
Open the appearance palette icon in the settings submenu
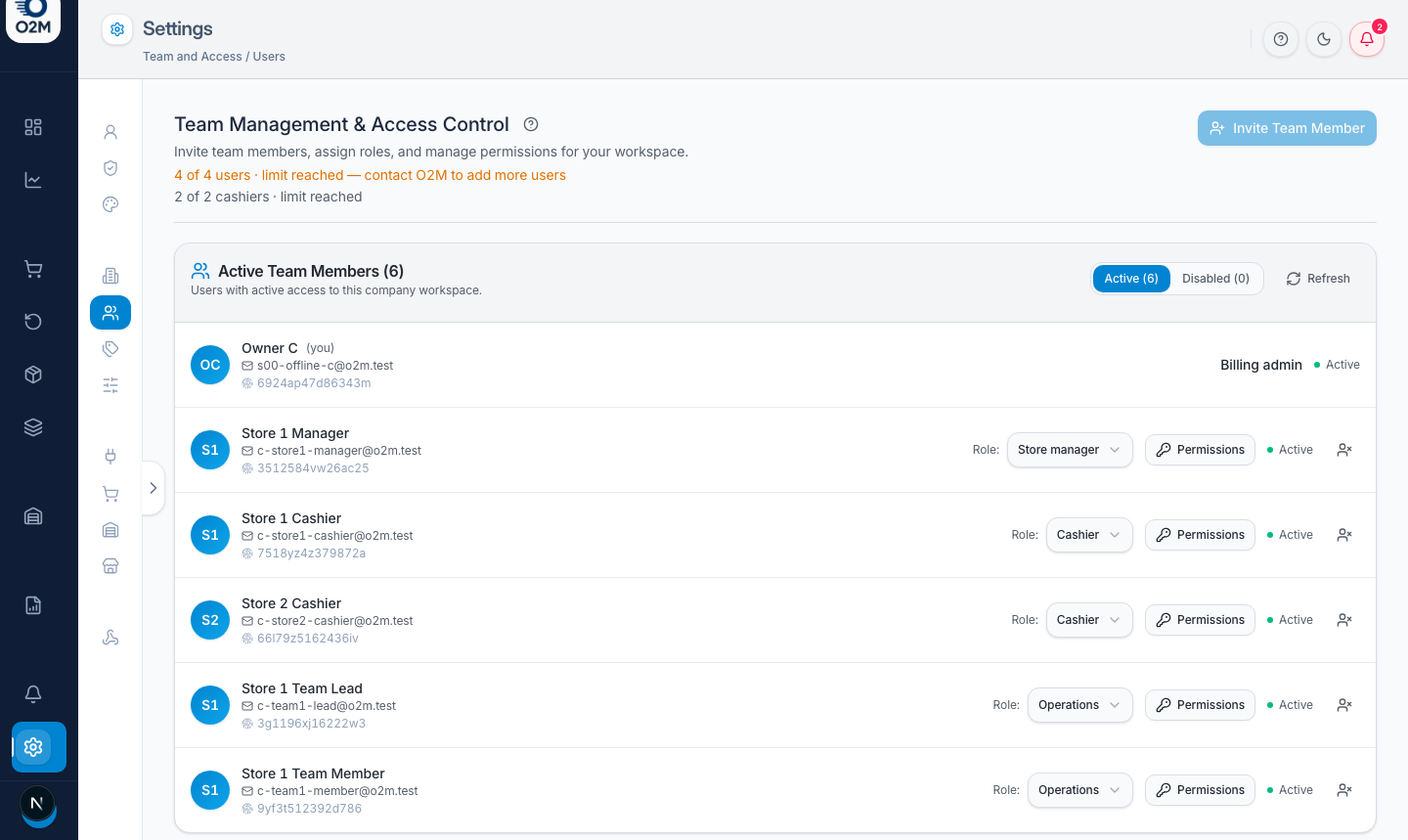[x=110, y=204]
